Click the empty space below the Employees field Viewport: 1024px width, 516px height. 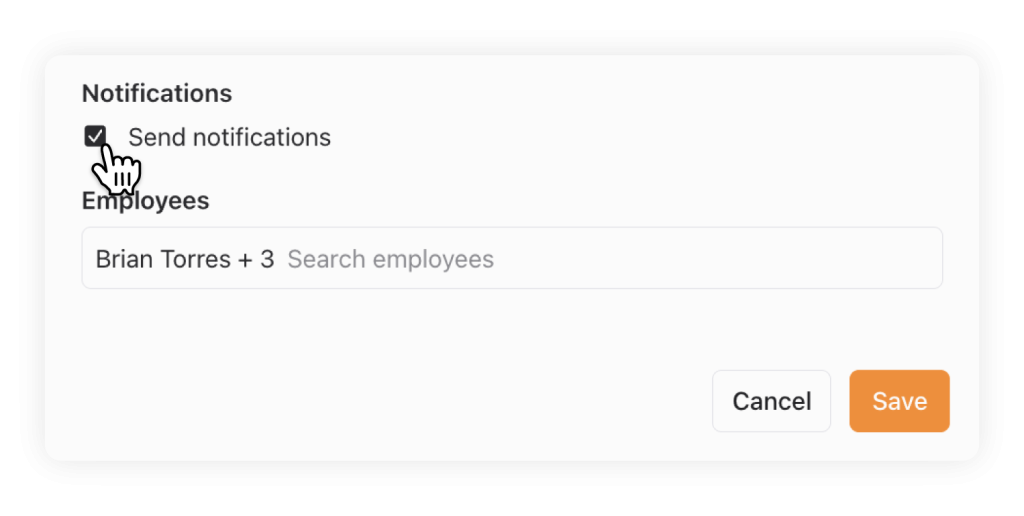512,327
